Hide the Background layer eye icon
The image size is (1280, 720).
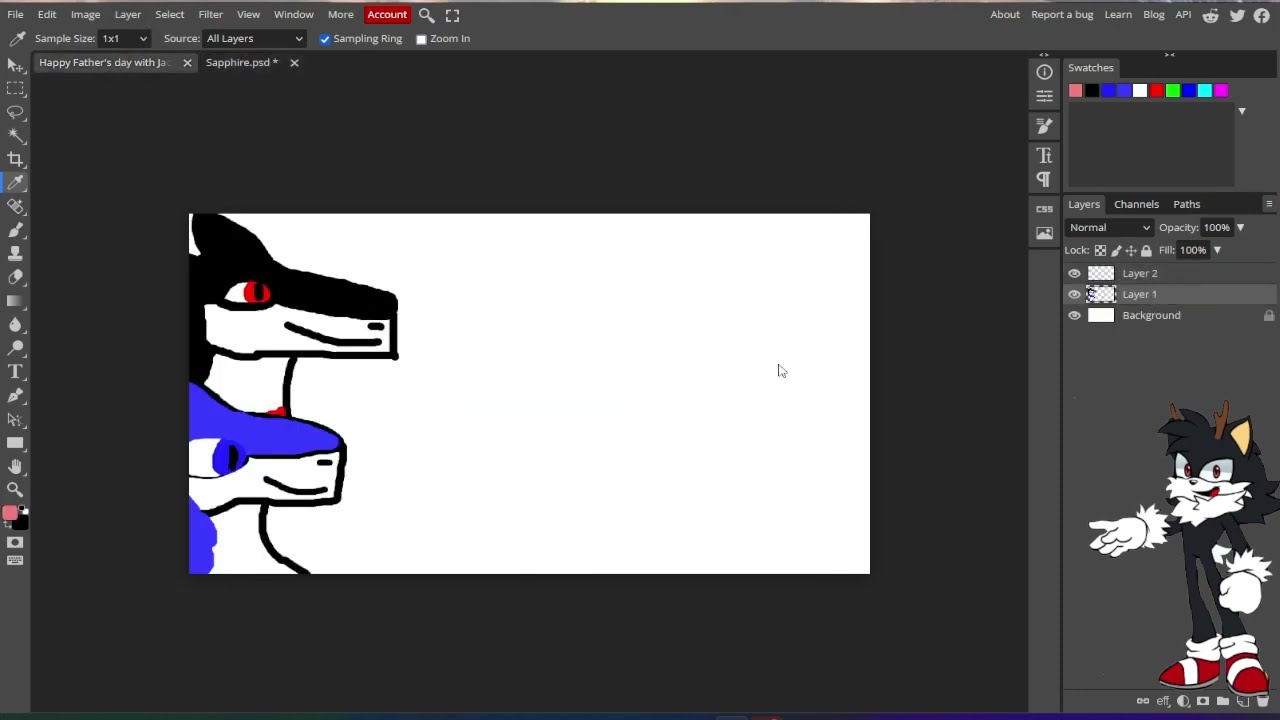point(1074,315)
